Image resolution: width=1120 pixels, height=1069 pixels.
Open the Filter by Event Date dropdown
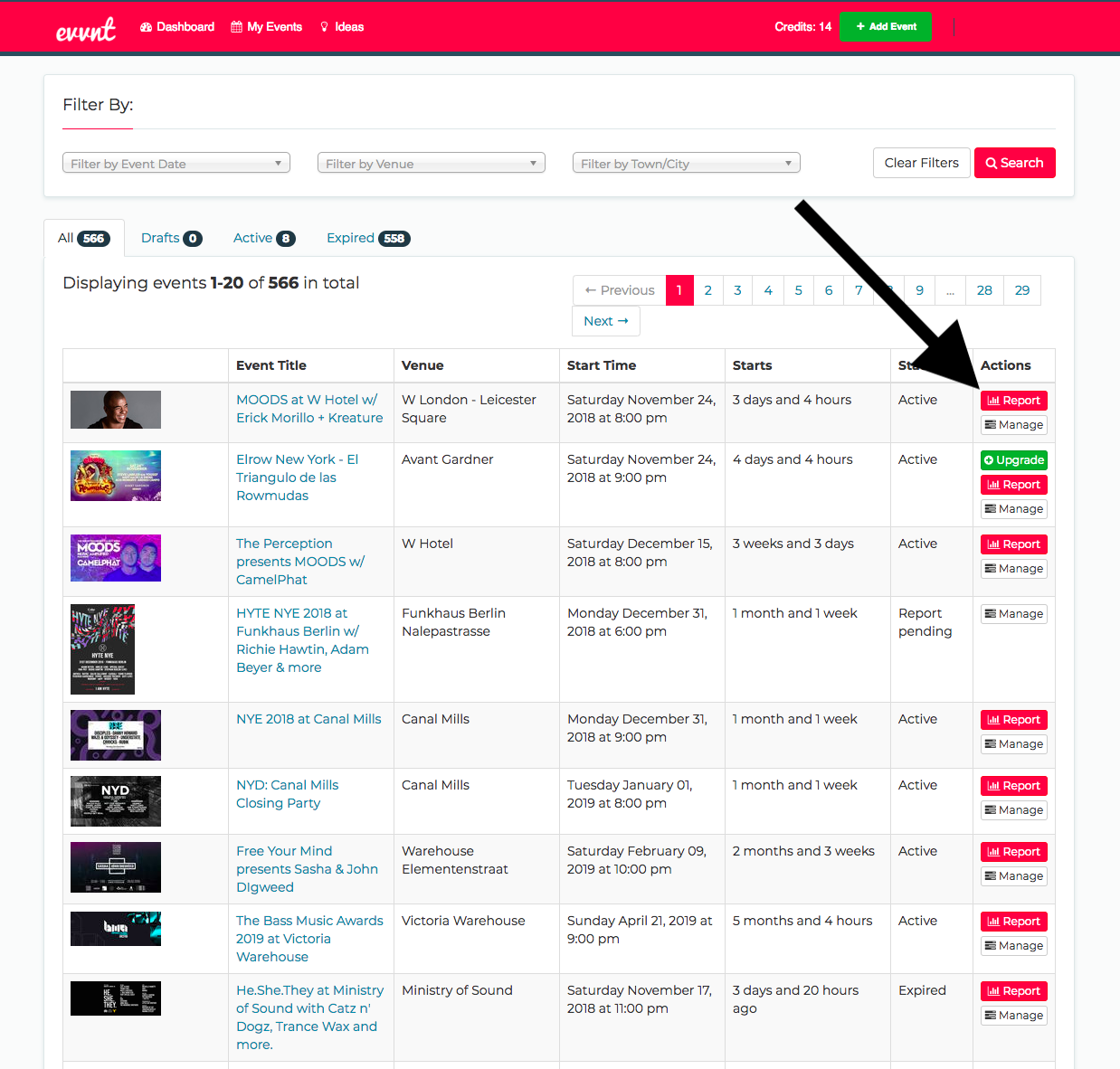click(176, 163)
